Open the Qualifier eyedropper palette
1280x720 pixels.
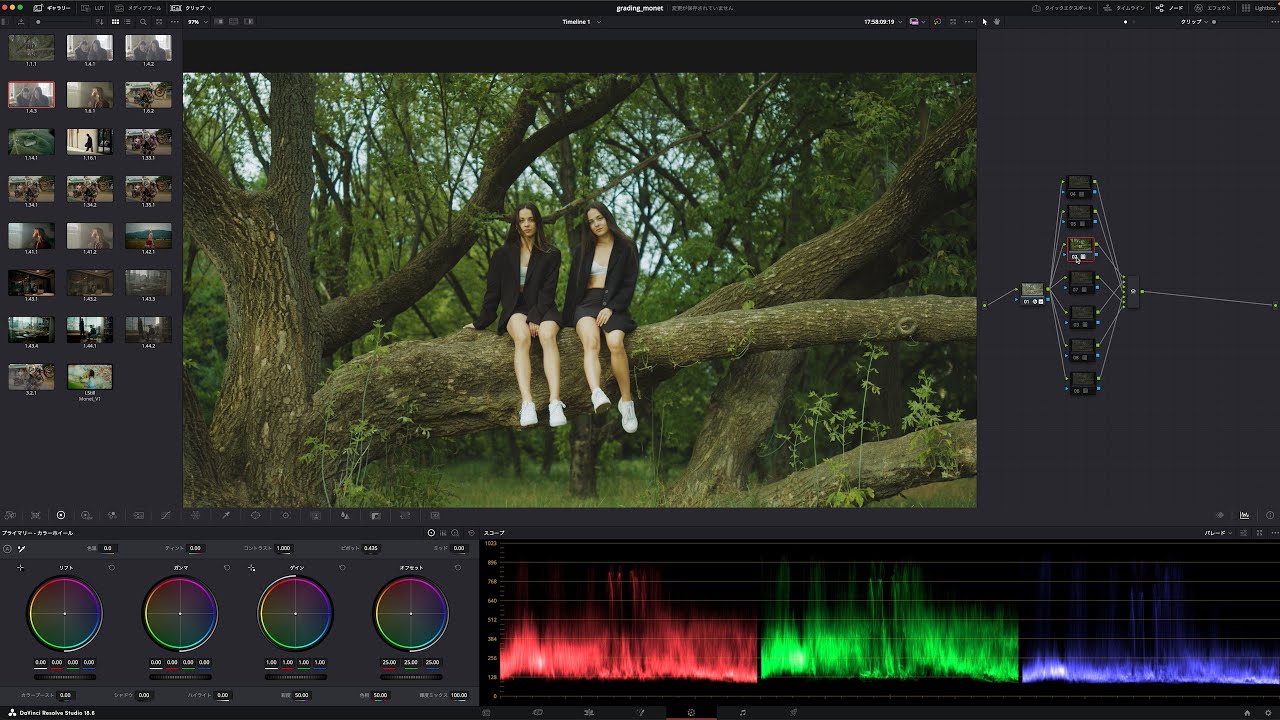point(225,515)
